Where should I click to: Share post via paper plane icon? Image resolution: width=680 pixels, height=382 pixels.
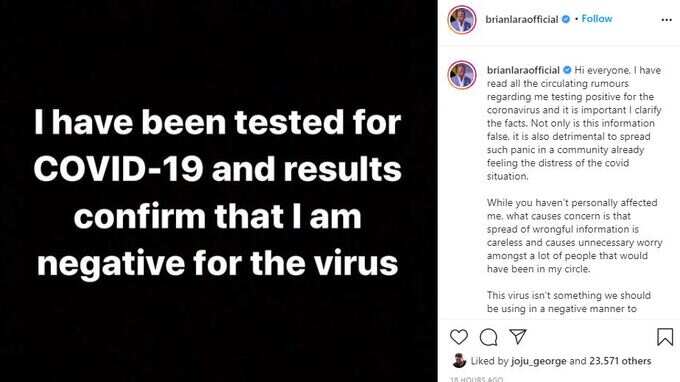[518, 336]
